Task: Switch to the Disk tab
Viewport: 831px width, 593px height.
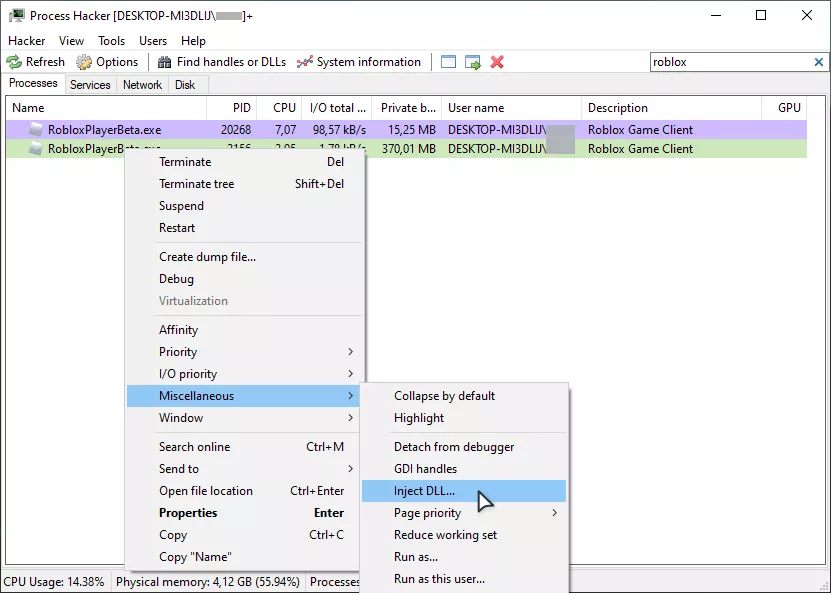Action: click(x=185, y=85)
